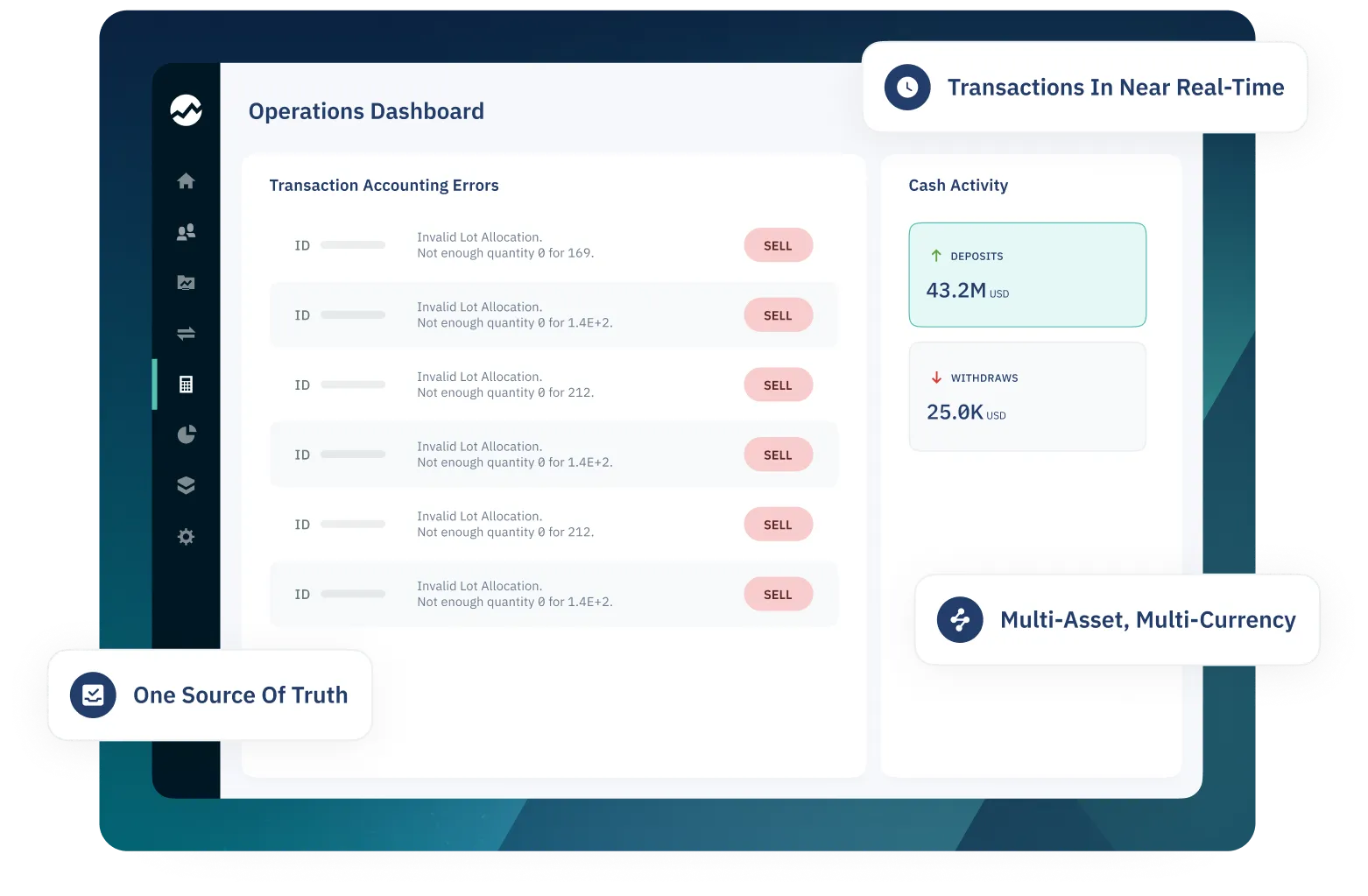
Task: Click the inbox check icon beside One Source Of Truth
Action: 93,695
